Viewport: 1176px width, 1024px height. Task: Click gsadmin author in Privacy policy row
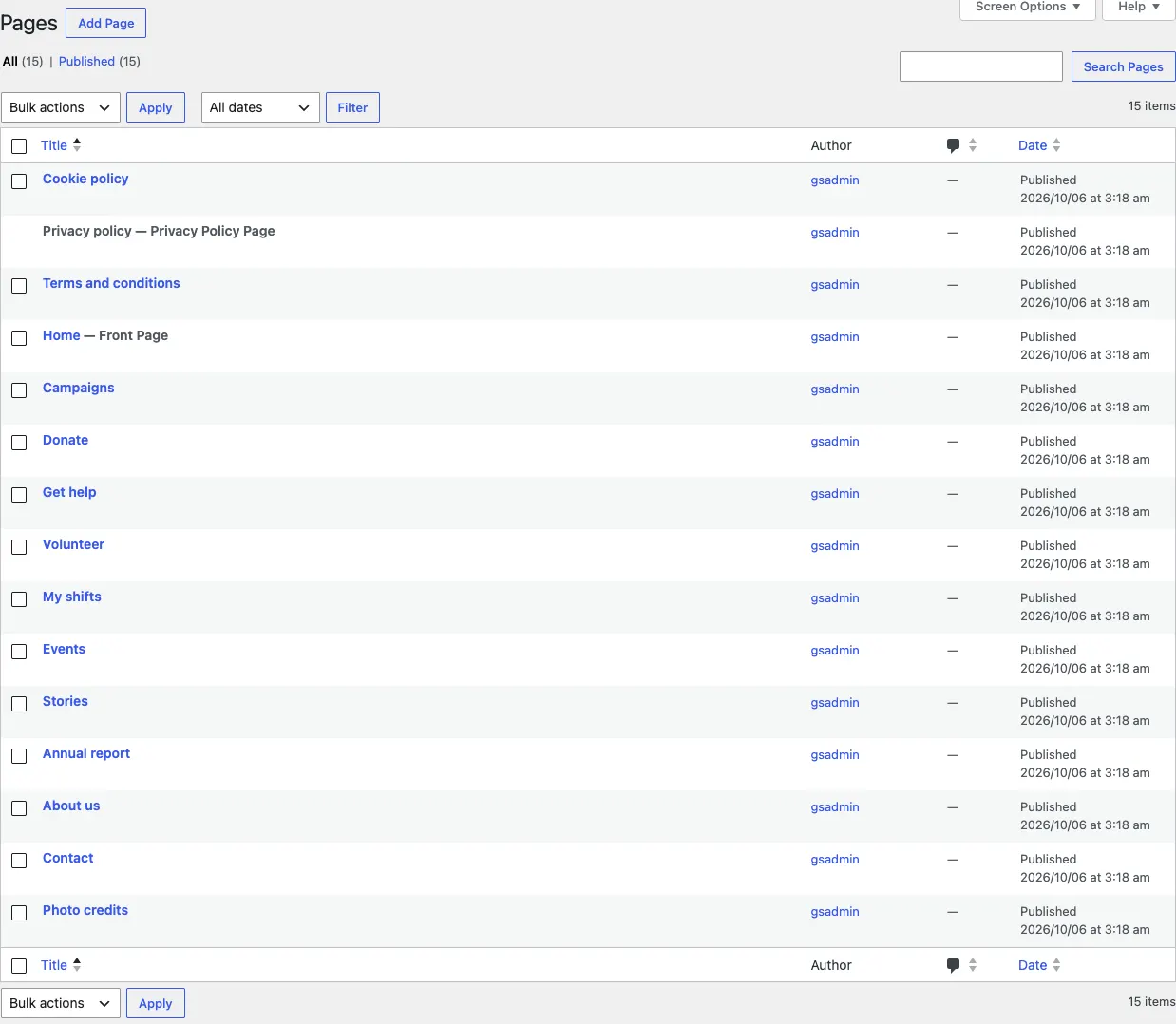[835, 232]
